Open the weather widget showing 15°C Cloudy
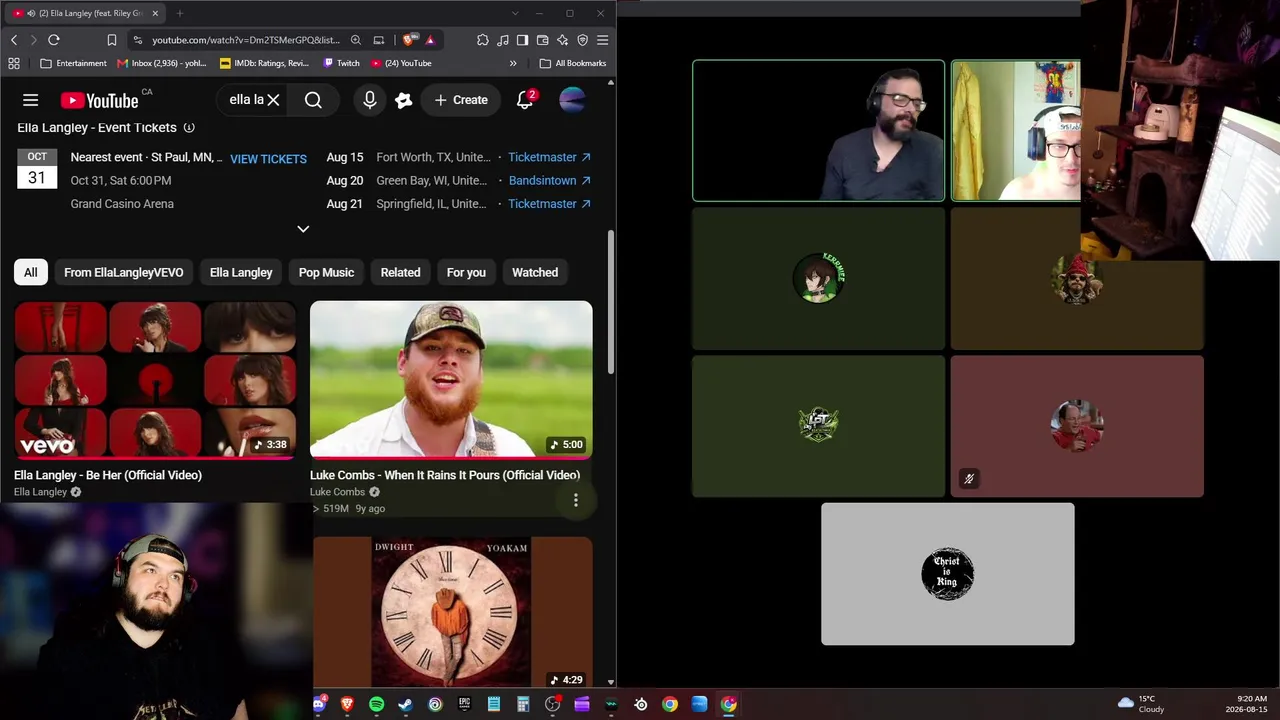The image size is (1280, 720). [x=1141, y=704]
